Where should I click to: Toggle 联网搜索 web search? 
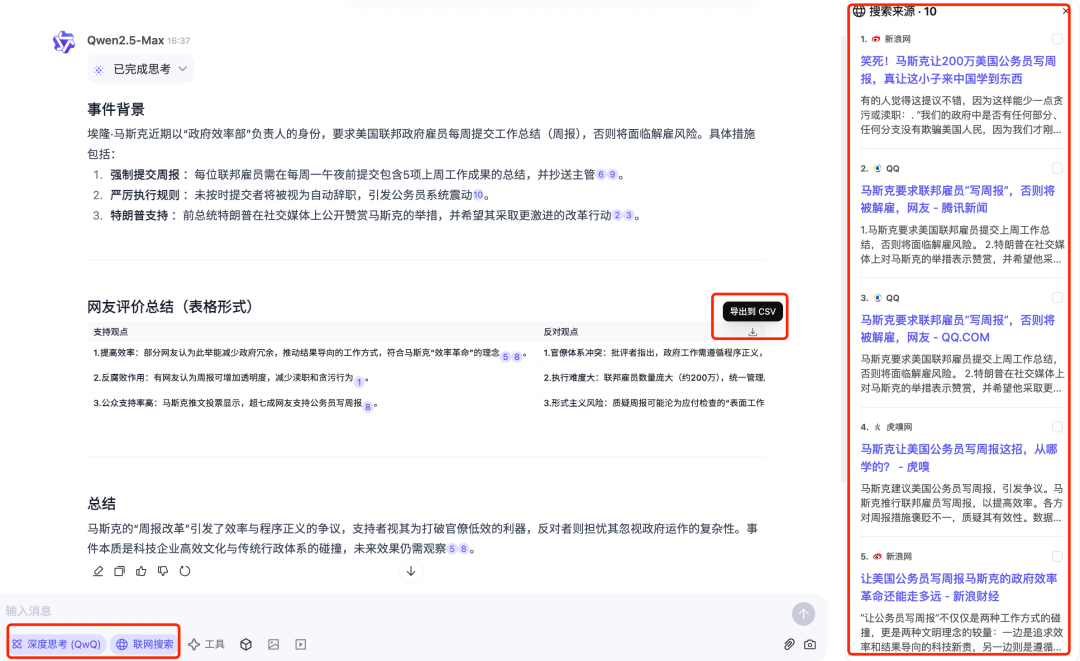145,644
